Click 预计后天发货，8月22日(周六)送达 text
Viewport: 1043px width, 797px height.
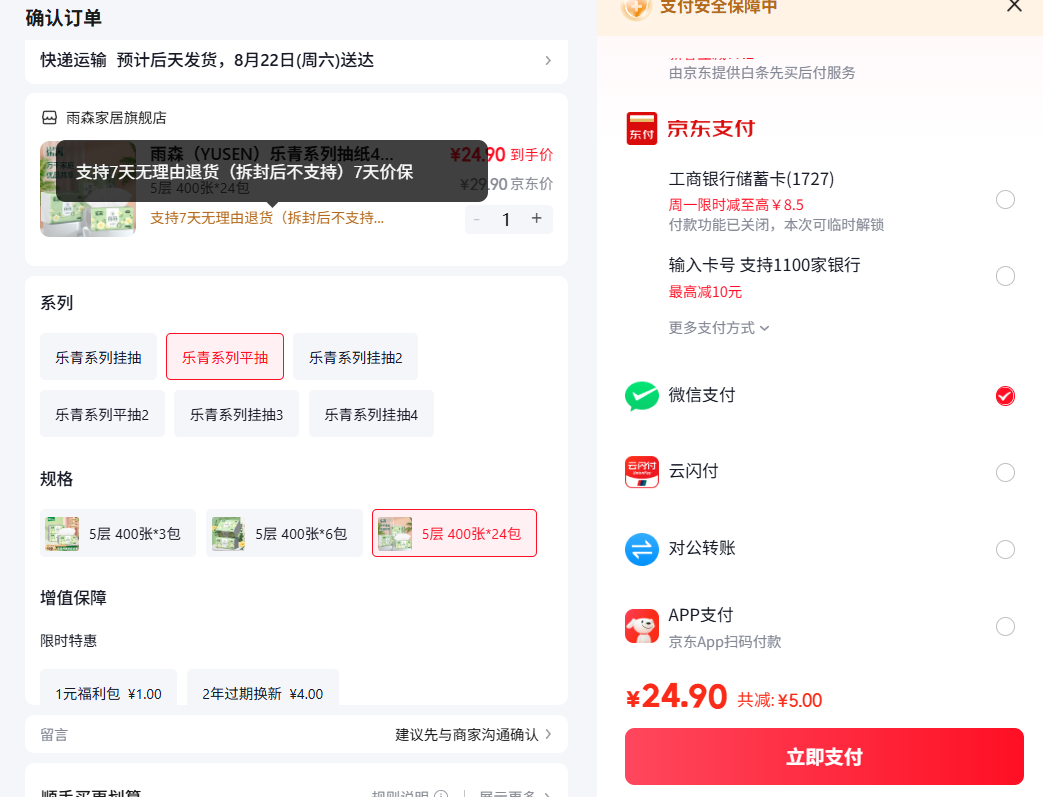click(x=245, y=60)
